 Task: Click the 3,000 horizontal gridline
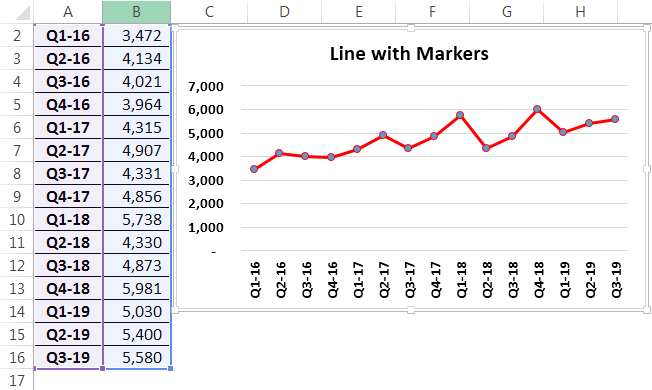click(x=435, y=180)
